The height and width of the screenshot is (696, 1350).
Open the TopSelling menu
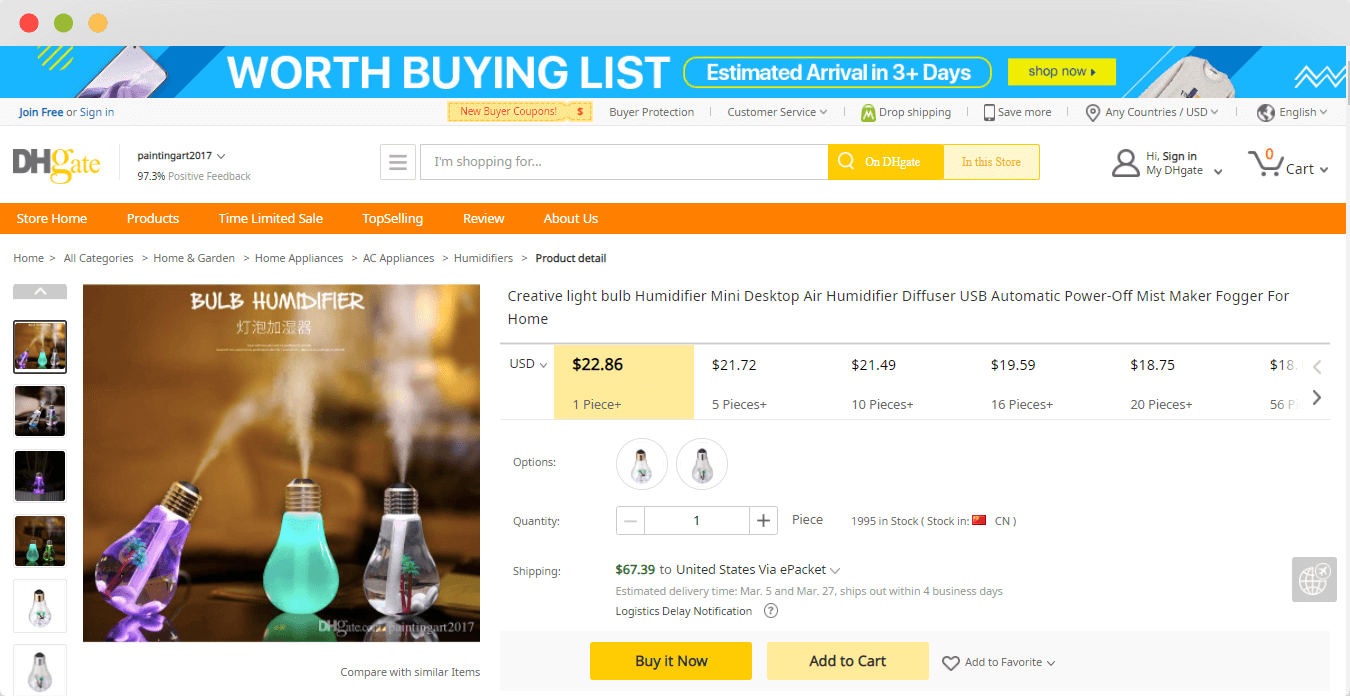(x=392, y=218)
